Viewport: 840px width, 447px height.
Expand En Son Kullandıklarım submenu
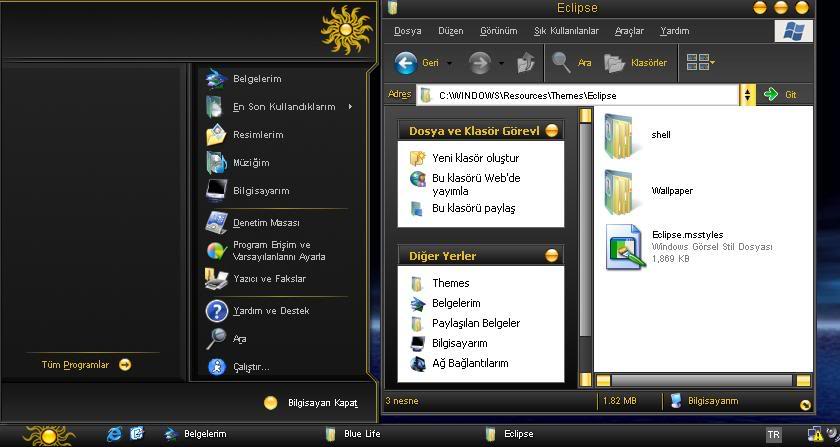pyautogui.click(x=279, y=107)
